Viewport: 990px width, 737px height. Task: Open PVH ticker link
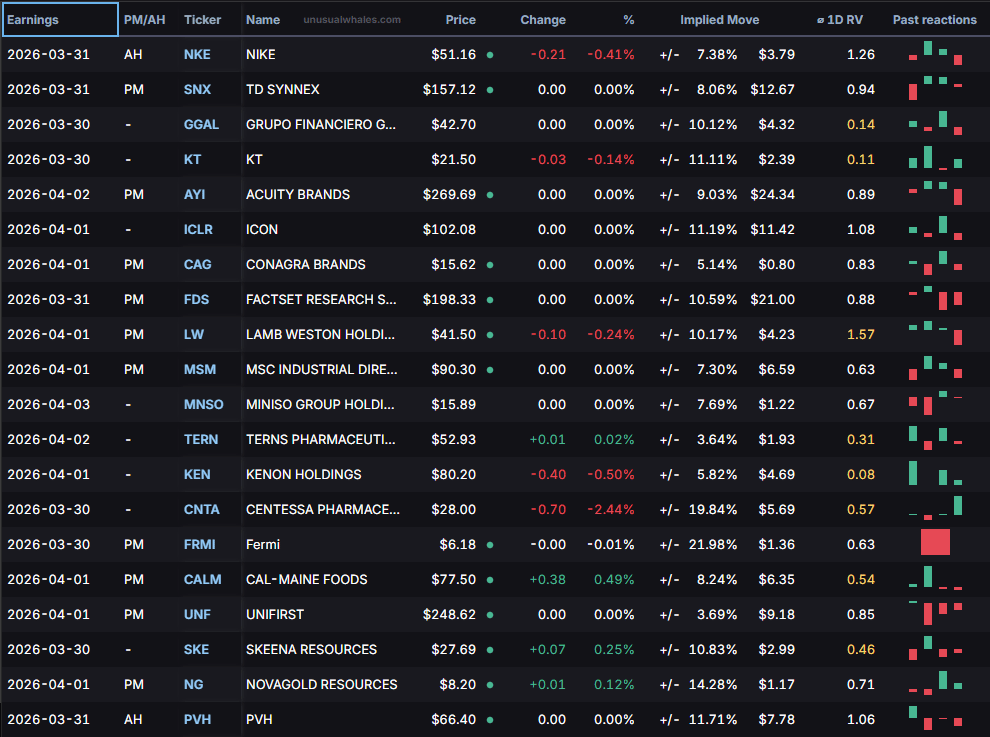[x=197, y=719]
